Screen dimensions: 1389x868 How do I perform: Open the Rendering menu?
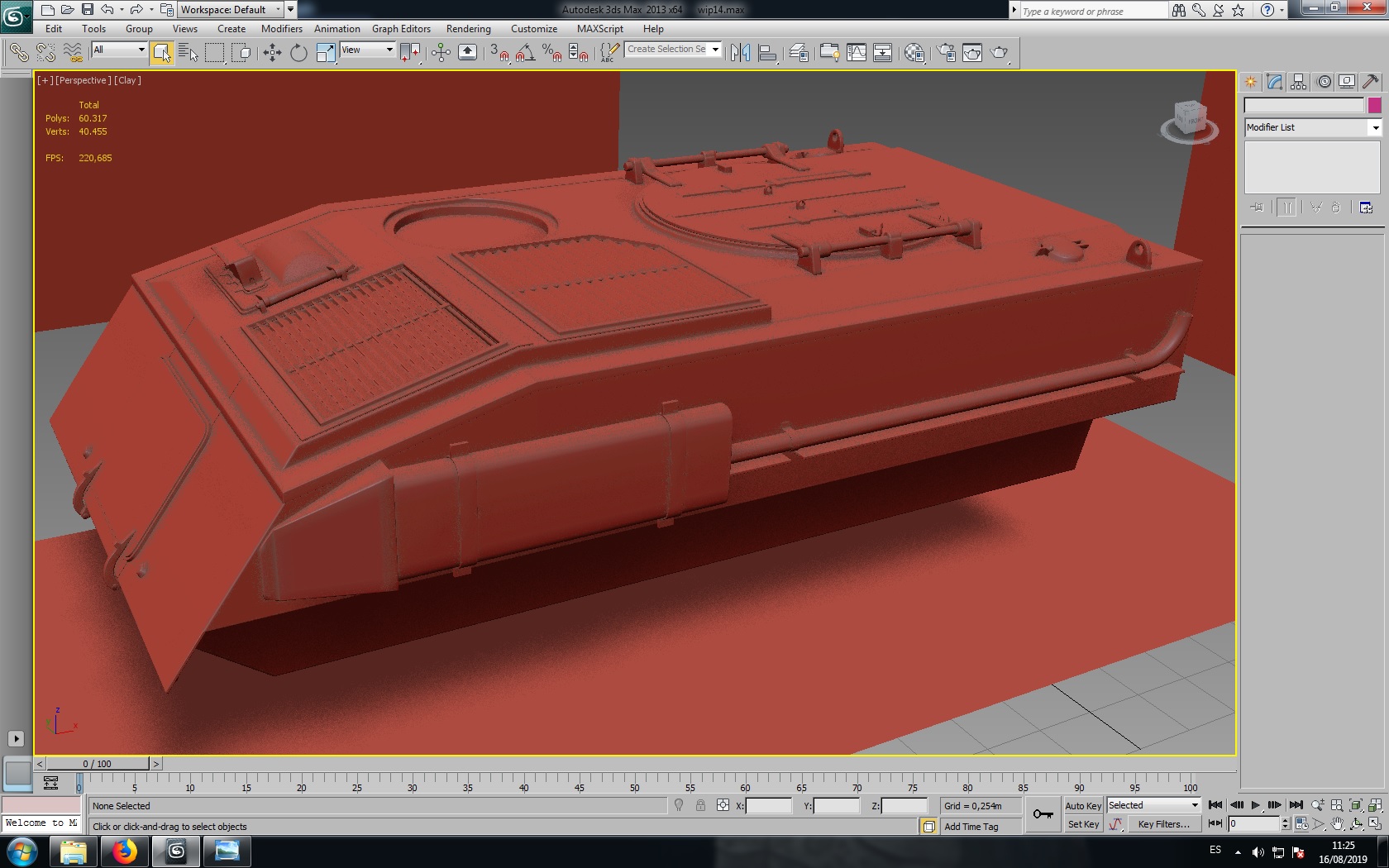(x=469, y=29)
